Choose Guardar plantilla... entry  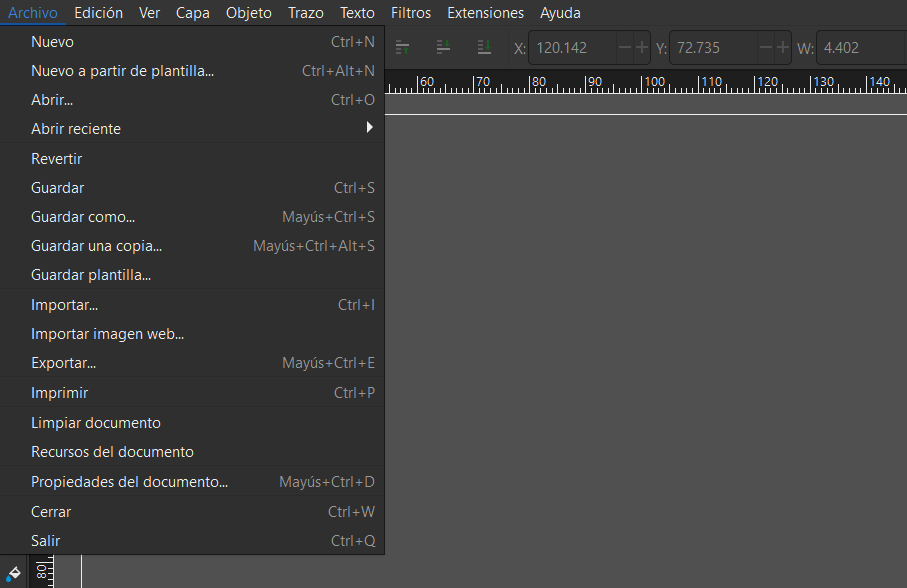pyautogui.click(x=192, y=275)
